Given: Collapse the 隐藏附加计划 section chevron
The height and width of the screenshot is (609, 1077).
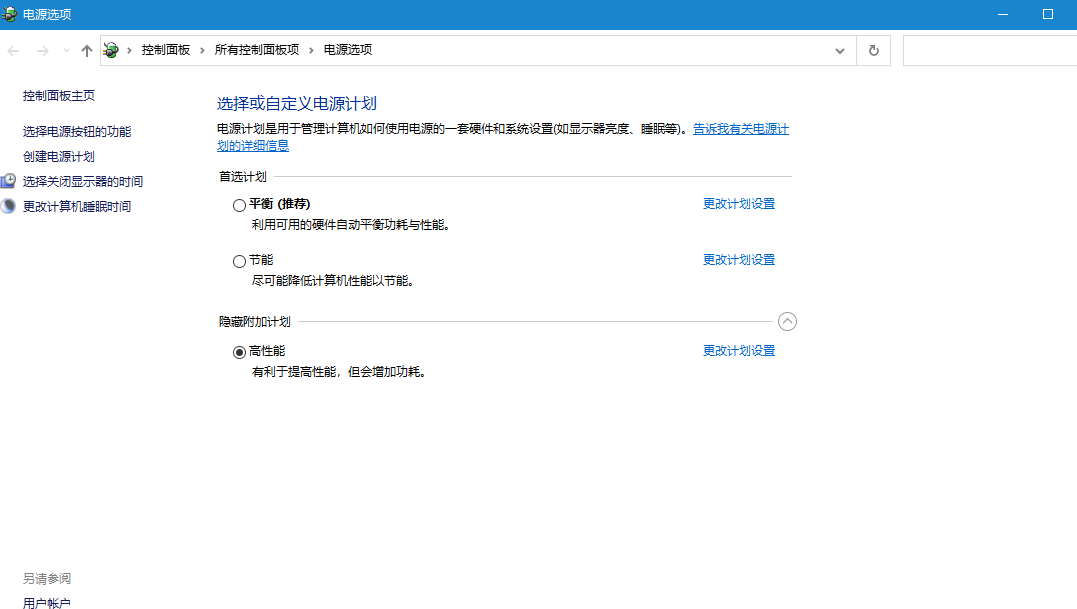Looking at the screenshot, I should tap(787, 321).
